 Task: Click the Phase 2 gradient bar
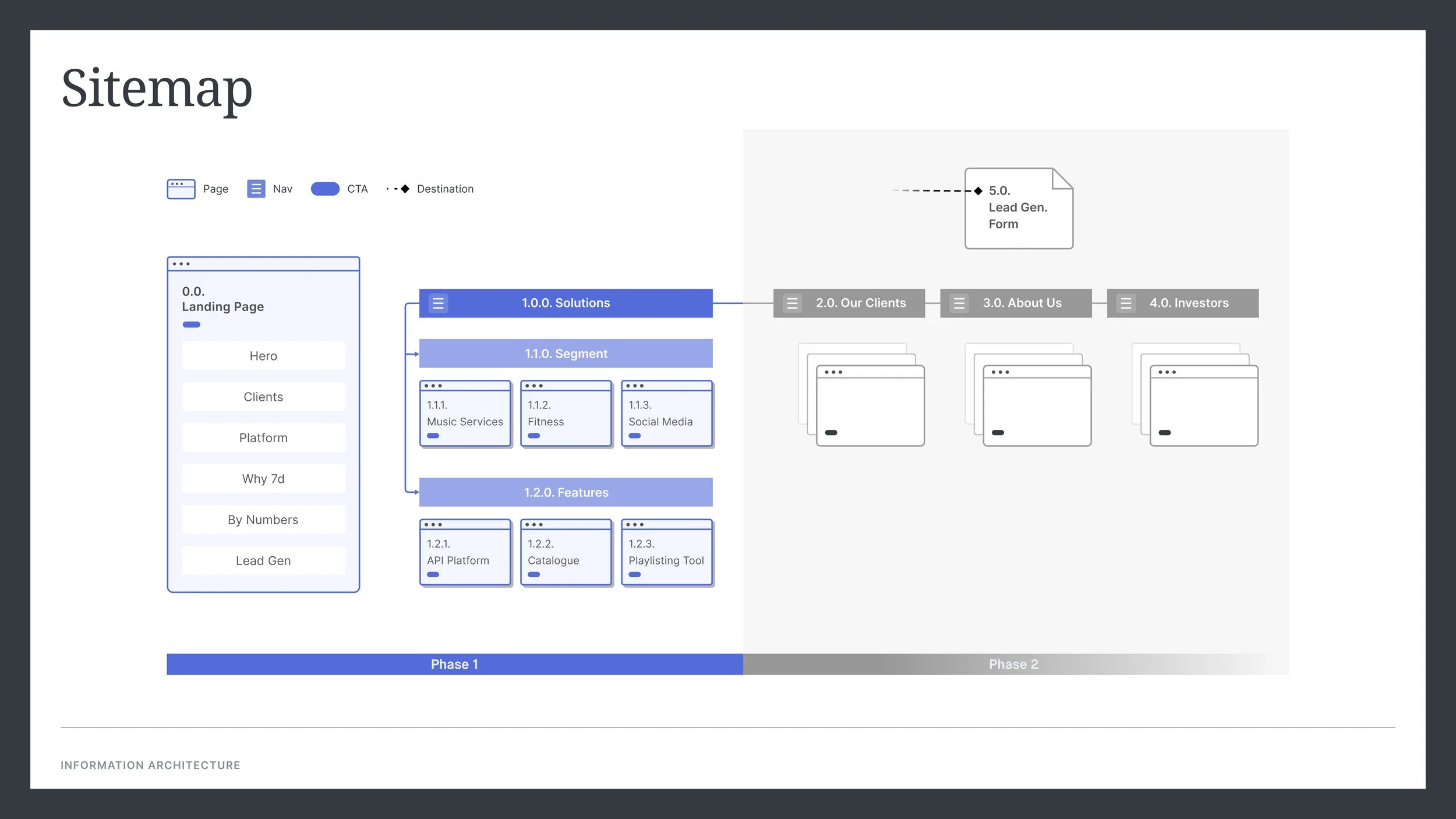pyautogui.click(x=1013, y=665)
